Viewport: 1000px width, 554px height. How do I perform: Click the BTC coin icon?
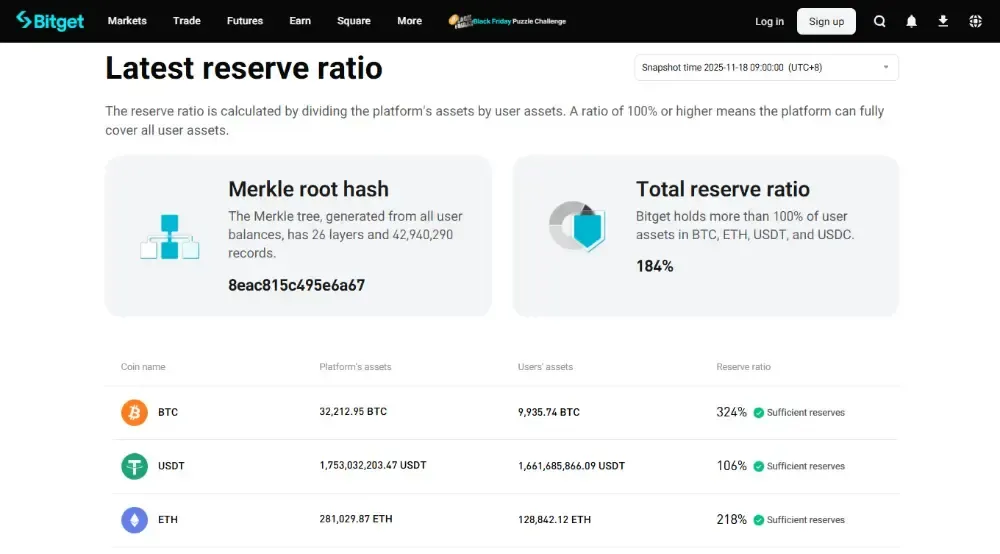134,412
